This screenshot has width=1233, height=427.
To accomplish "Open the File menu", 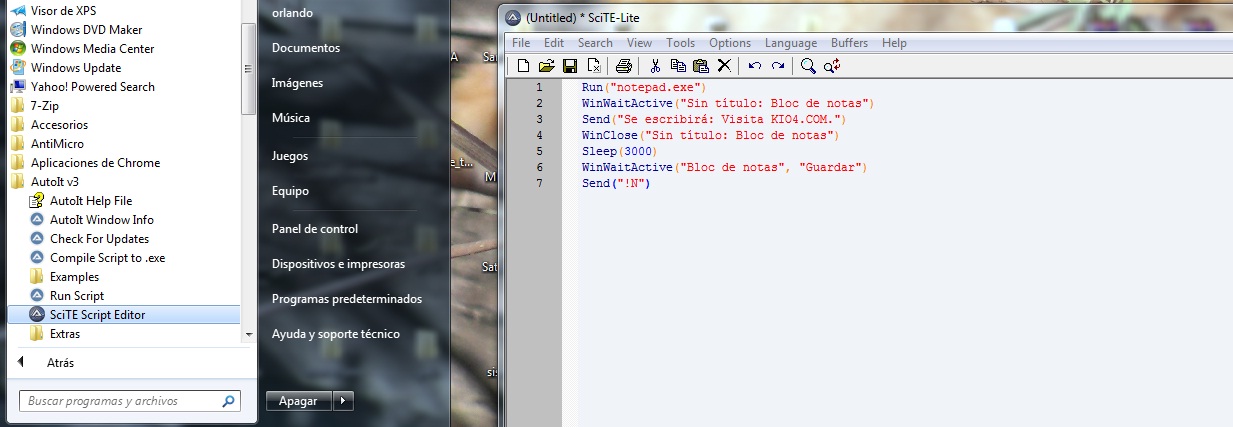I will coord(521,43).
